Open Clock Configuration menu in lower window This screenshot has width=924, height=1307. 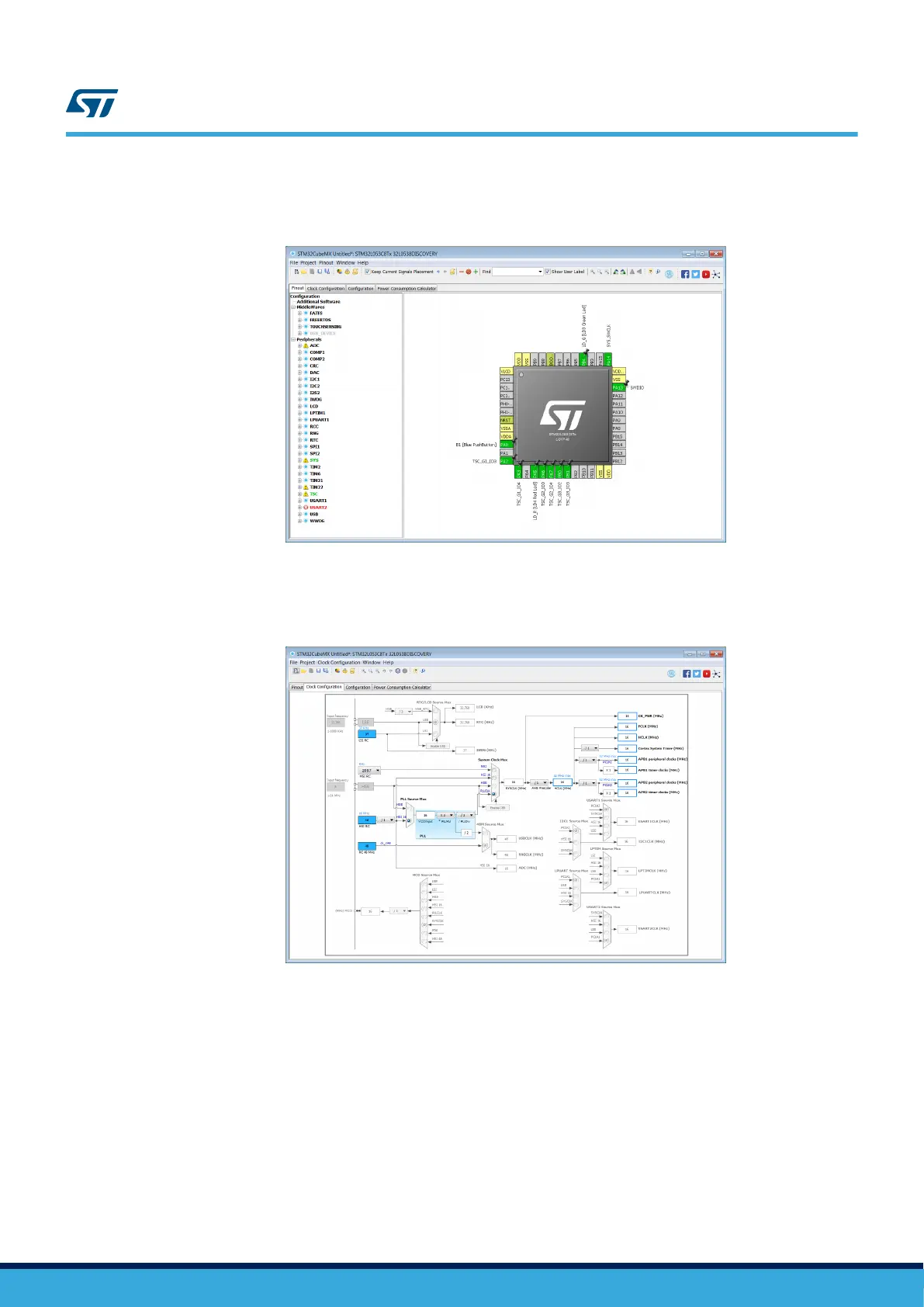point(339,663)
